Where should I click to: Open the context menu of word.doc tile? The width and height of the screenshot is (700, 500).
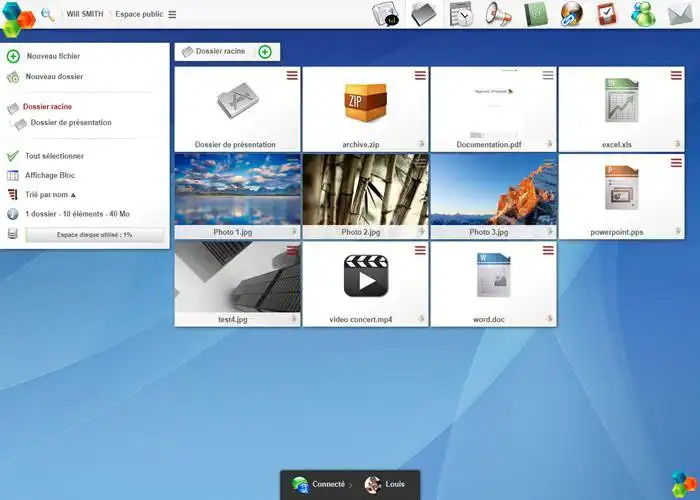coord(548,250)
